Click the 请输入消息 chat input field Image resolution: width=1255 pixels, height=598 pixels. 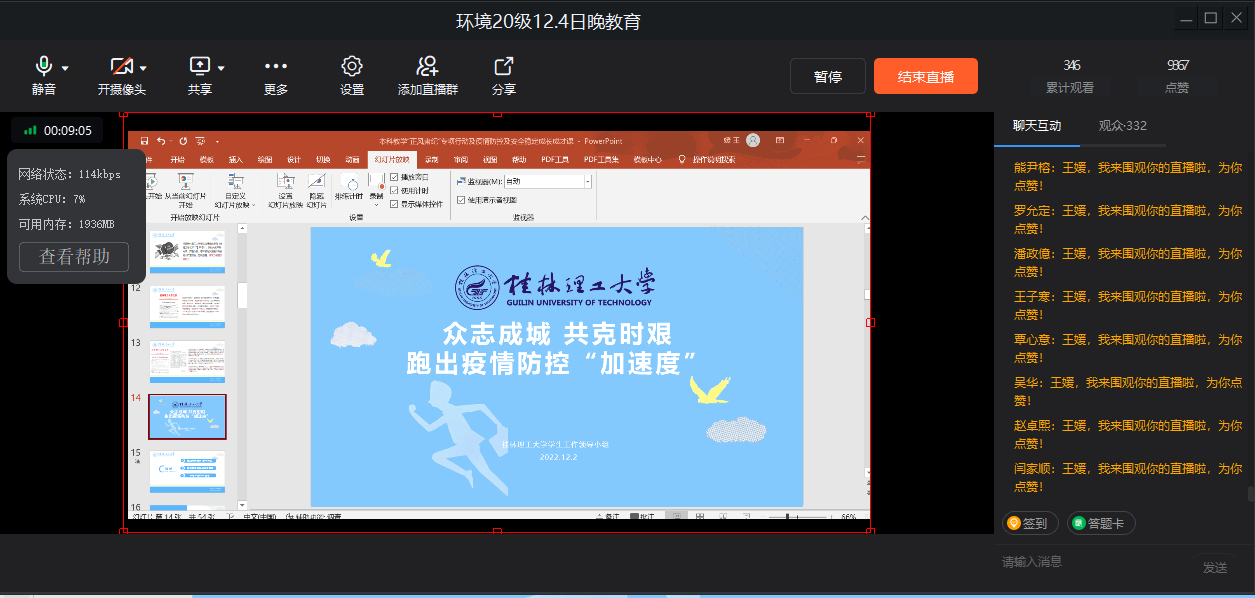[x=1090, y=562]
